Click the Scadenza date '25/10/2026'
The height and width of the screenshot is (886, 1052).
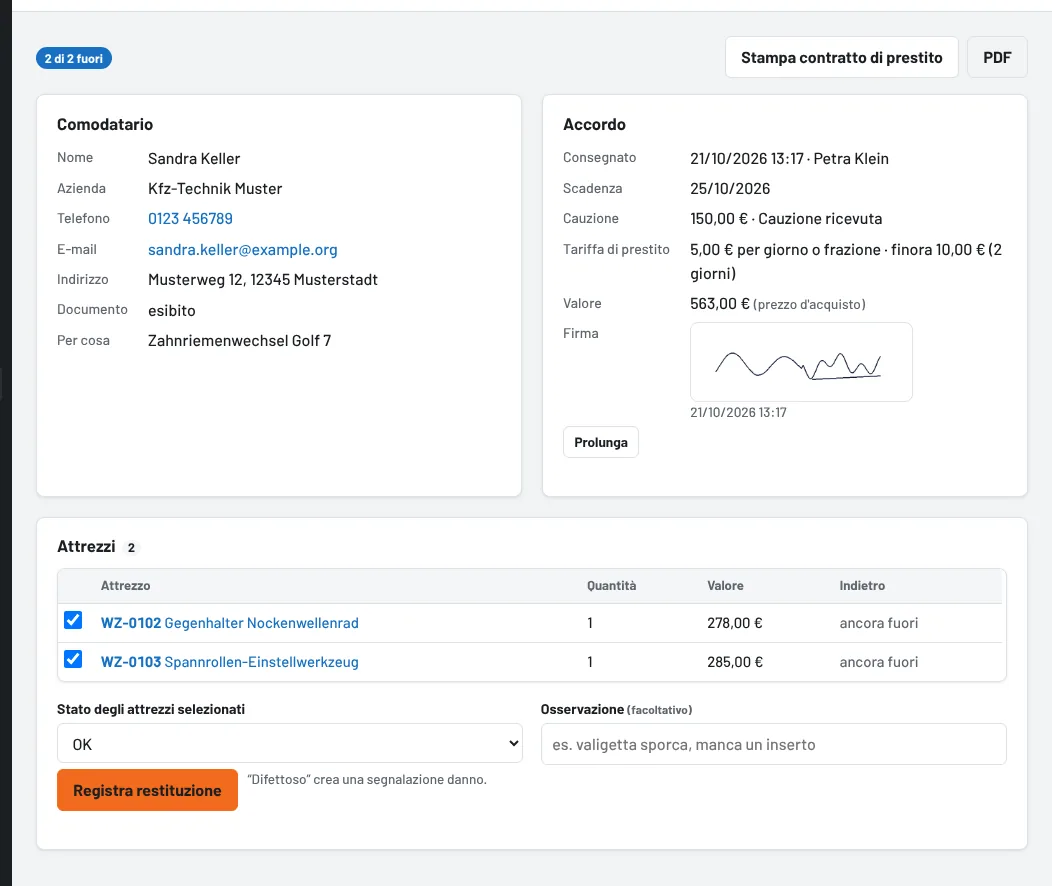point(730,188)
